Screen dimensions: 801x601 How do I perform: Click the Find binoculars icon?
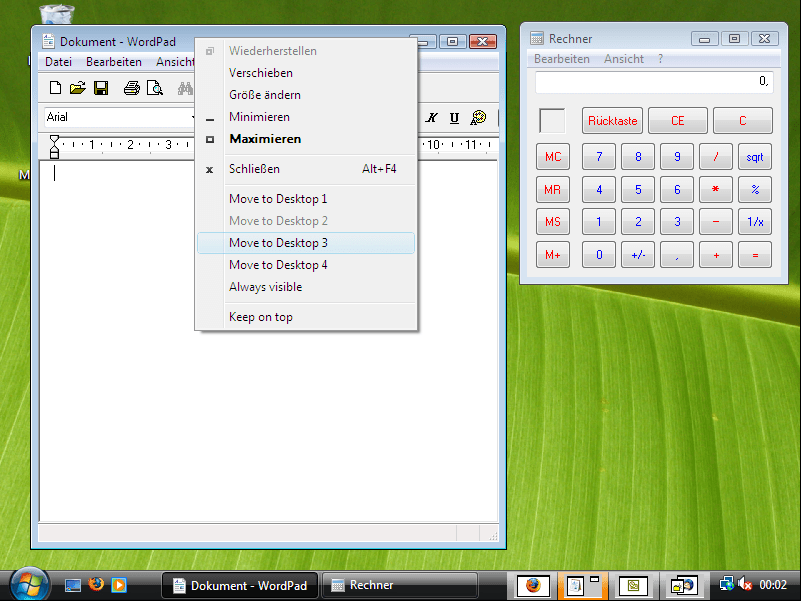[x=185, y=88]
